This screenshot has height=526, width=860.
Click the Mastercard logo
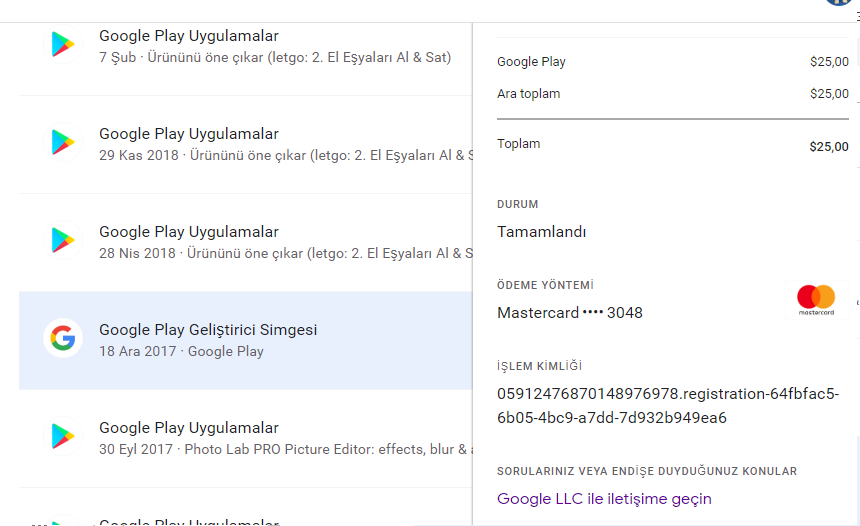click(x=816, y=299)
